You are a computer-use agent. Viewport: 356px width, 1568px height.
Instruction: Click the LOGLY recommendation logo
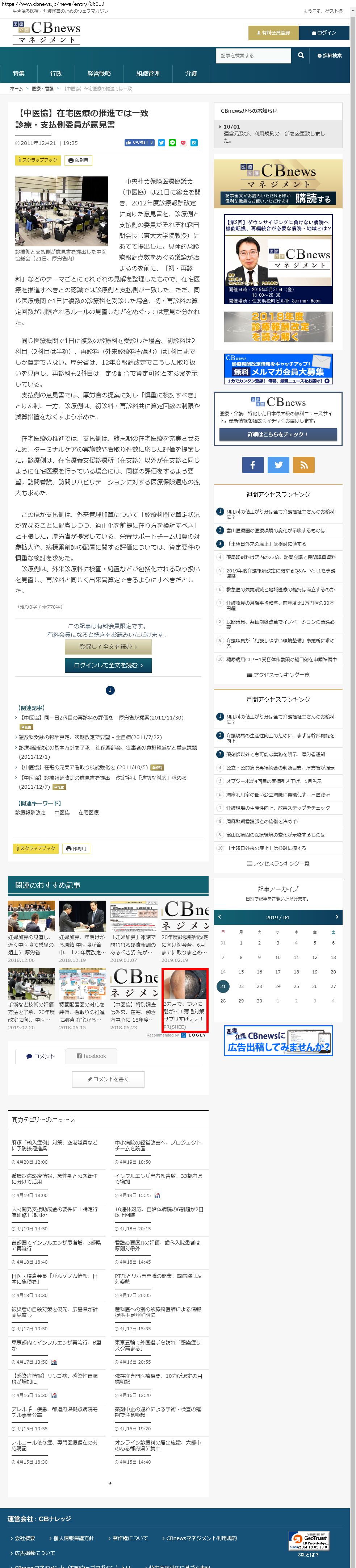[x=193, y=1035]
